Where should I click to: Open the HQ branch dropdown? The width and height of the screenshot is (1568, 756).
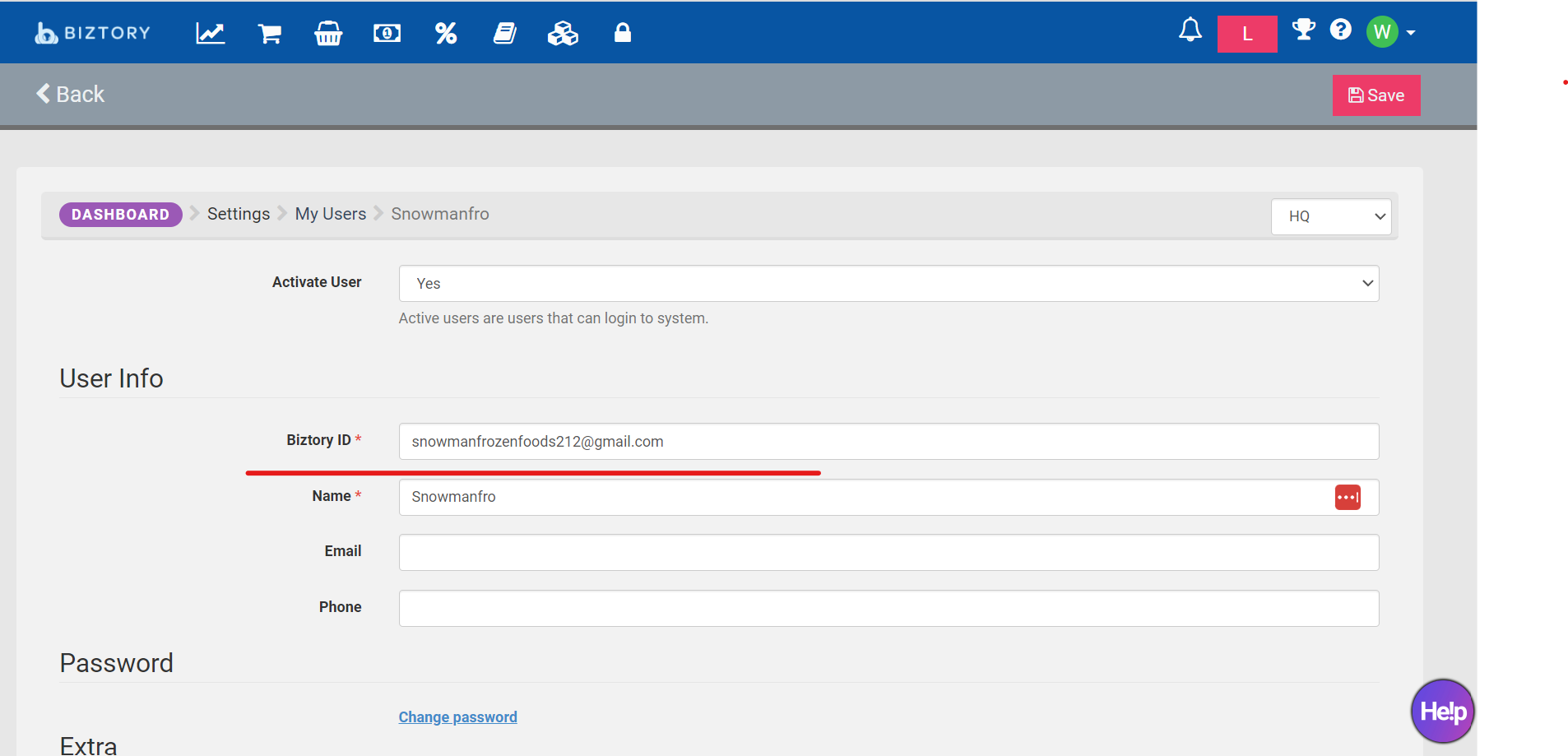pos(1331,216)
